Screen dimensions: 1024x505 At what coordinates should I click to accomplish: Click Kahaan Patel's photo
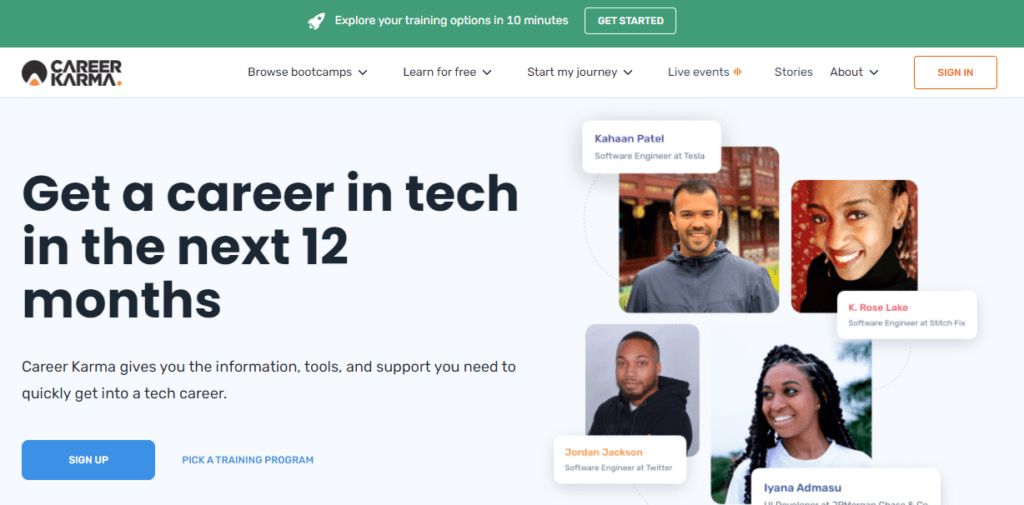coord(699,229)
